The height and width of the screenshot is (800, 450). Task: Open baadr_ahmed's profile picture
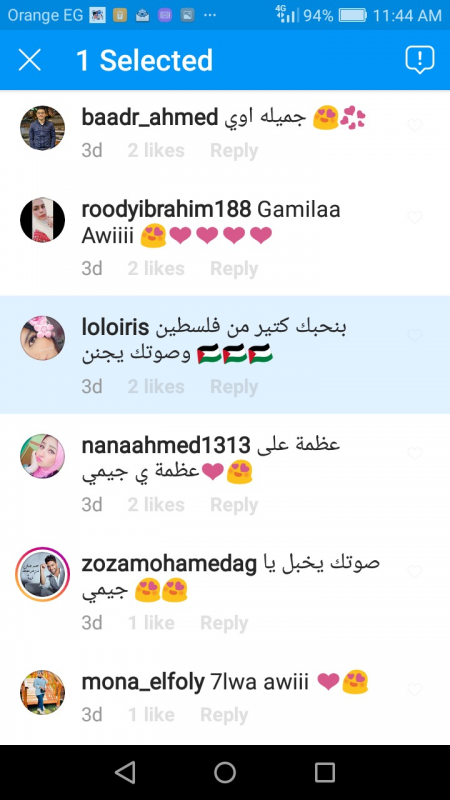[42, 128]
